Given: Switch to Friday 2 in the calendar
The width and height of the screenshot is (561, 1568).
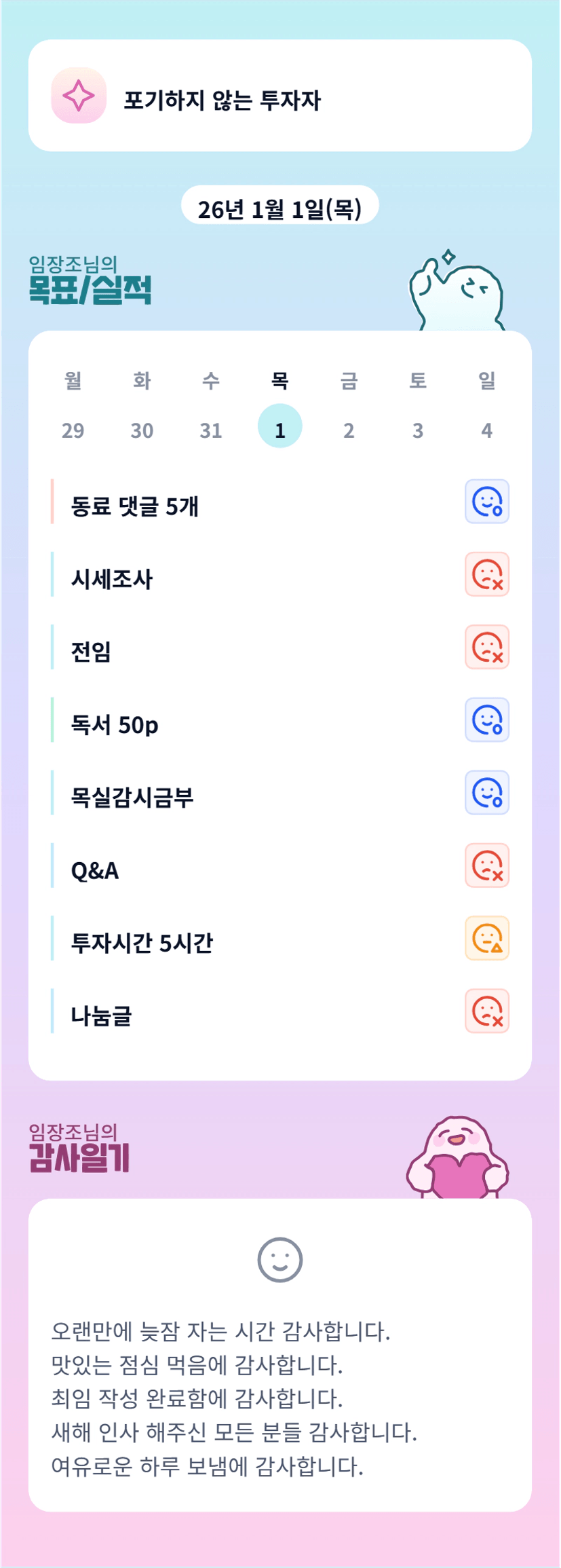Looking at the screenshot, I should pos(349,430).
